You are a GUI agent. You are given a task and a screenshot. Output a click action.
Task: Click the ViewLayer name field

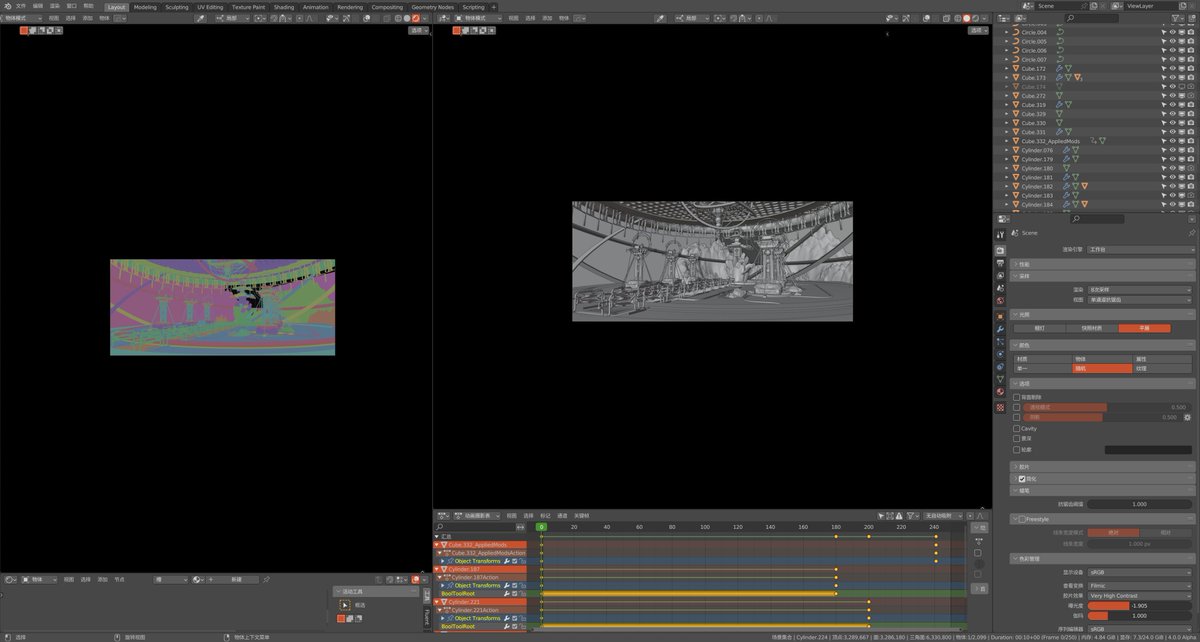point(1151,6)
